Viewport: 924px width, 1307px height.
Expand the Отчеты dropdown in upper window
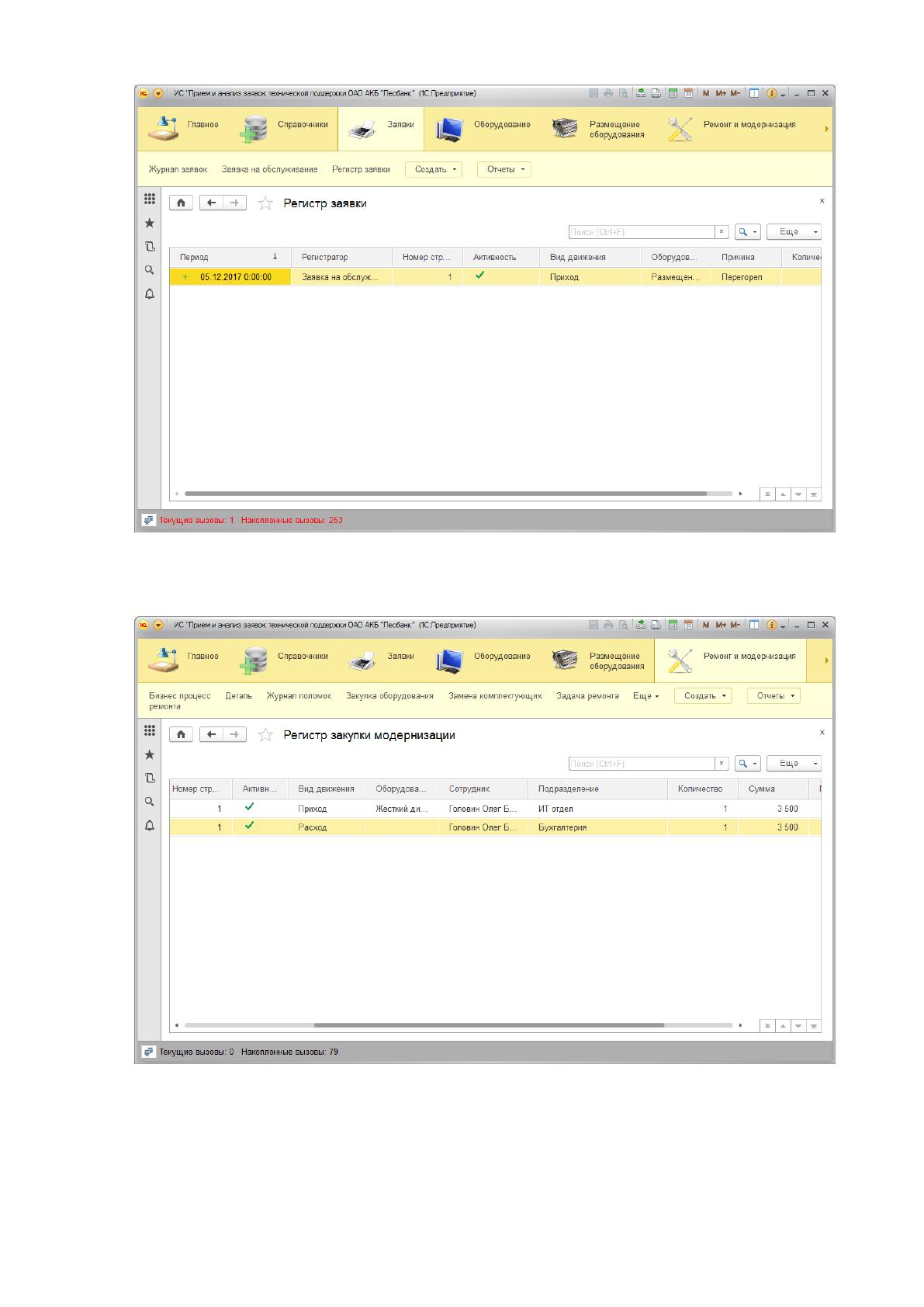[x=504, y=169]
